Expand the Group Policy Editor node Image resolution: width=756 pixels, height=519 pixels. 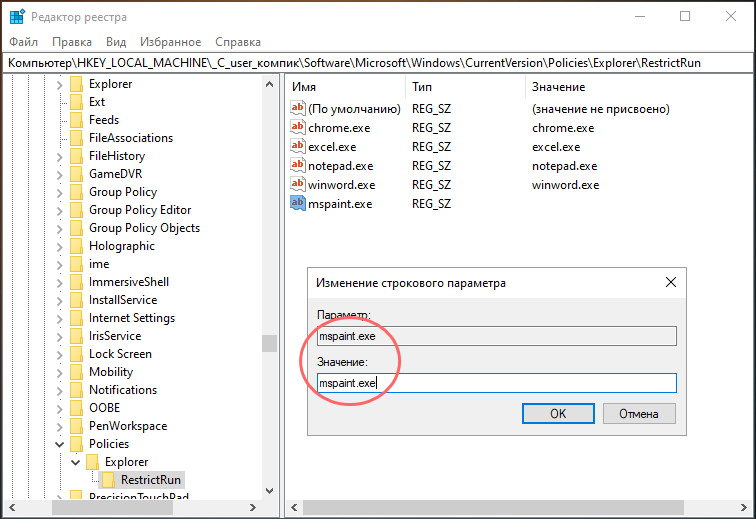click(x=59, y=211)
